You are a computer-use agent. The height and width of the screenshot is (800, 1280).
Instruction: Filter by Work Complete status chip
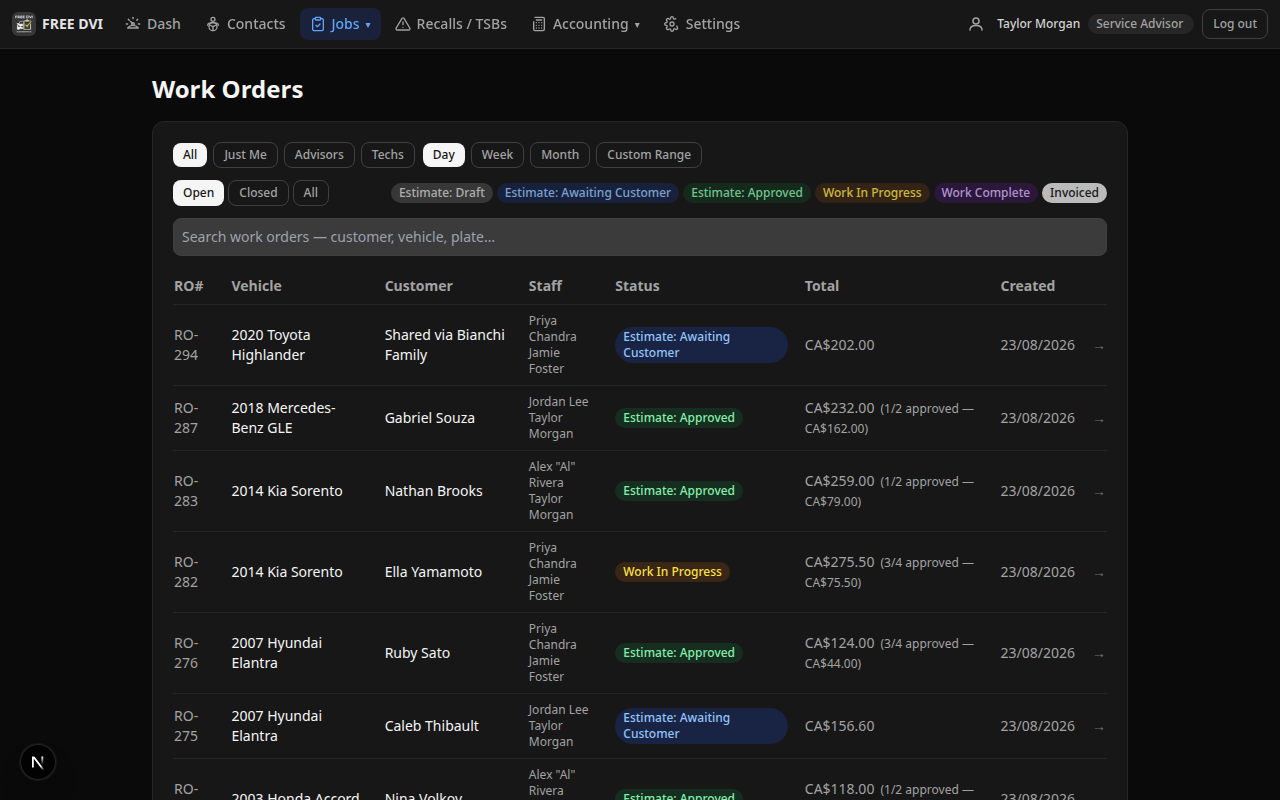pos(985,193)
